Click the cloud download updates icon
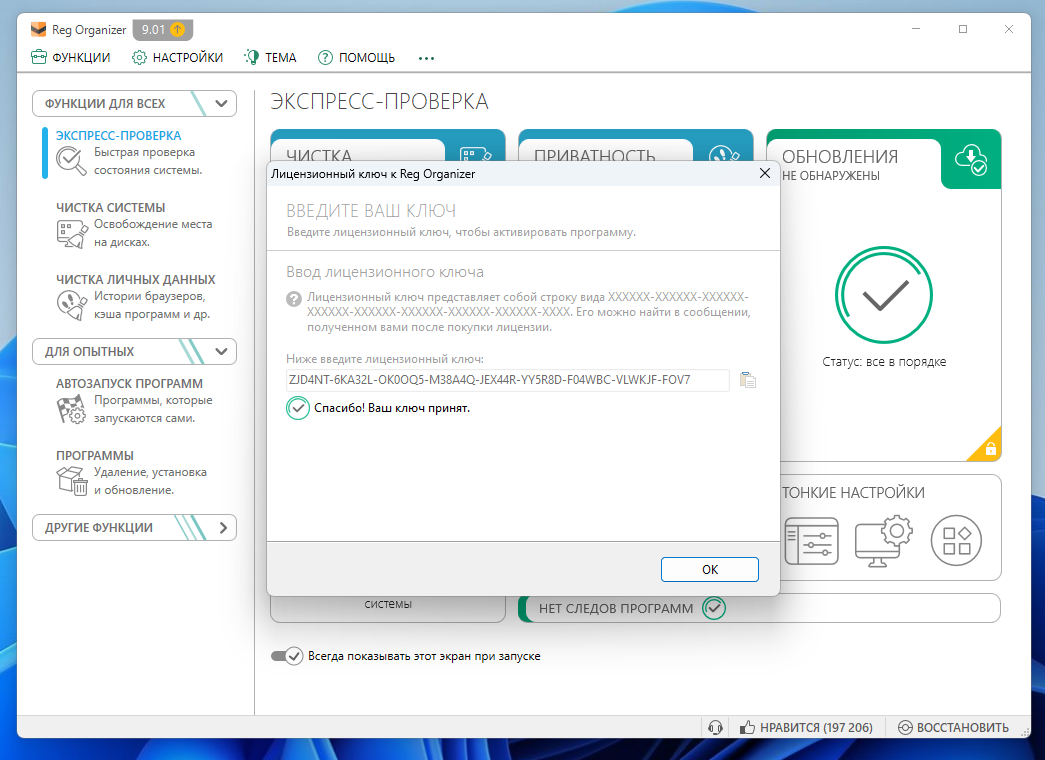The height and width of the screenshot is (760, 1045). point(970,159)
